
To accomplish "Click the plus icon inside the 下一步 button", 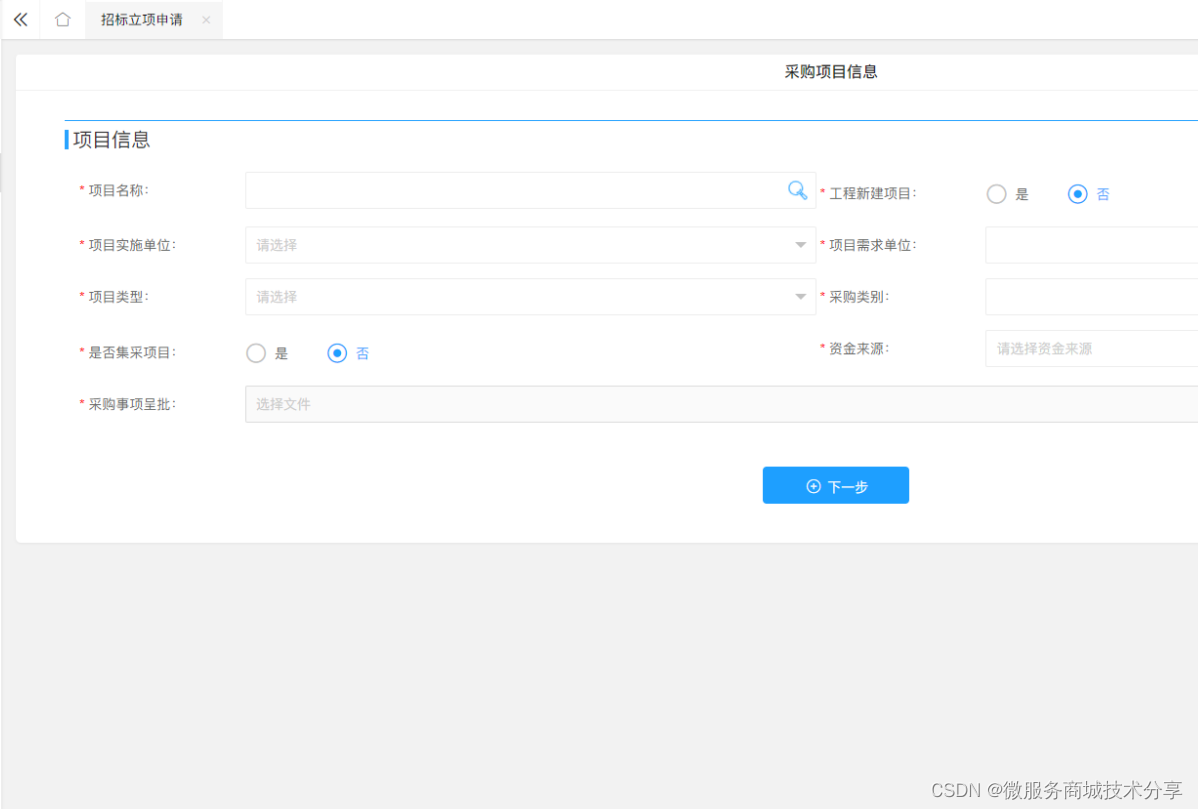I will [x=813, y=485].
